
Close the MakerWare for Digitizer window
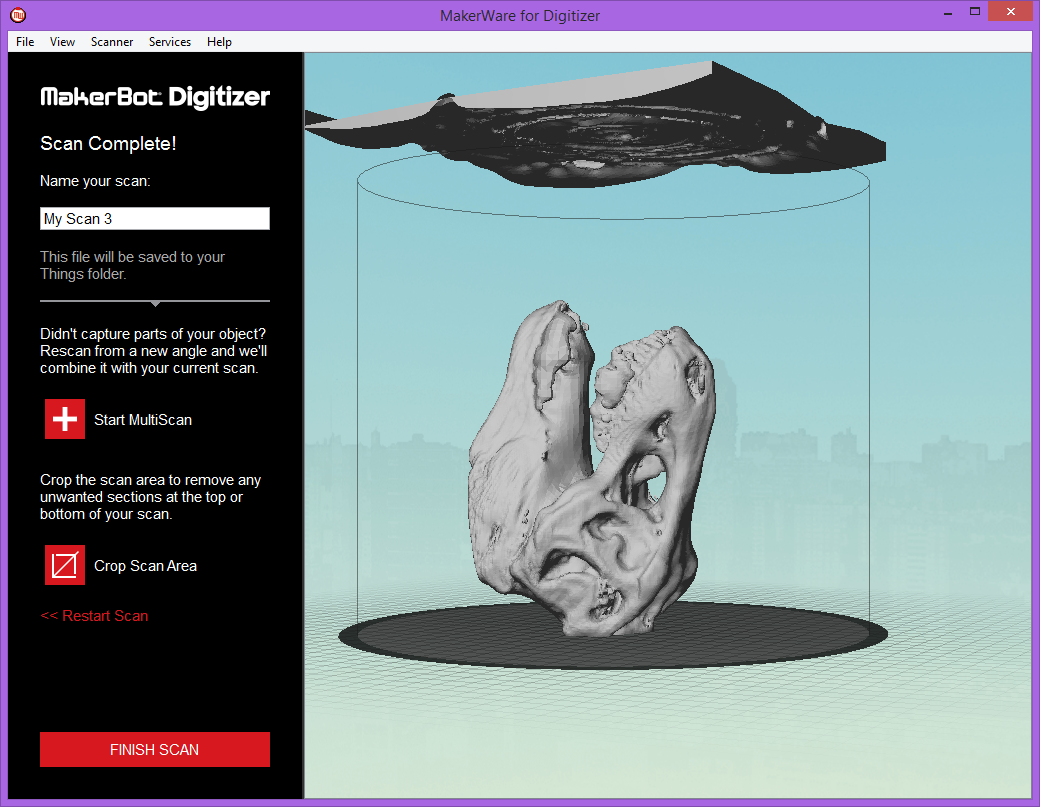pos(1011,11)
